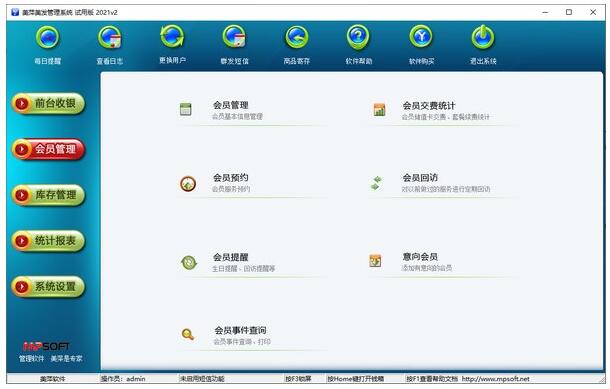This screenshot has height=389, width=610.
Task: Open the 会员事件查询 title link
Action: pyautogui.click(x=240, y=330)
